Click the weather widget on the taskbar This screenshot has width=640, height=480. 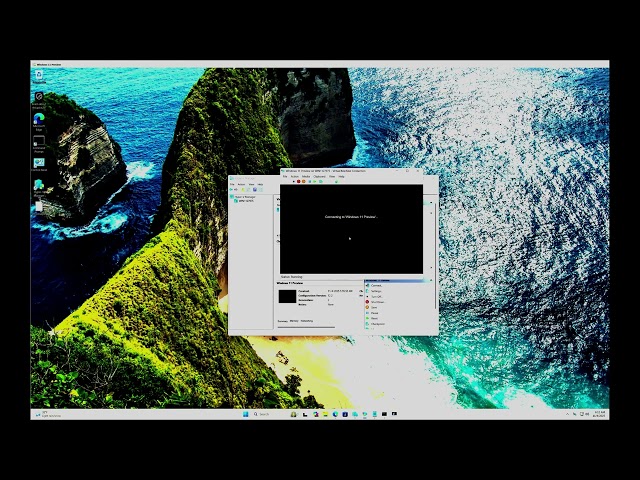(49, 414)
